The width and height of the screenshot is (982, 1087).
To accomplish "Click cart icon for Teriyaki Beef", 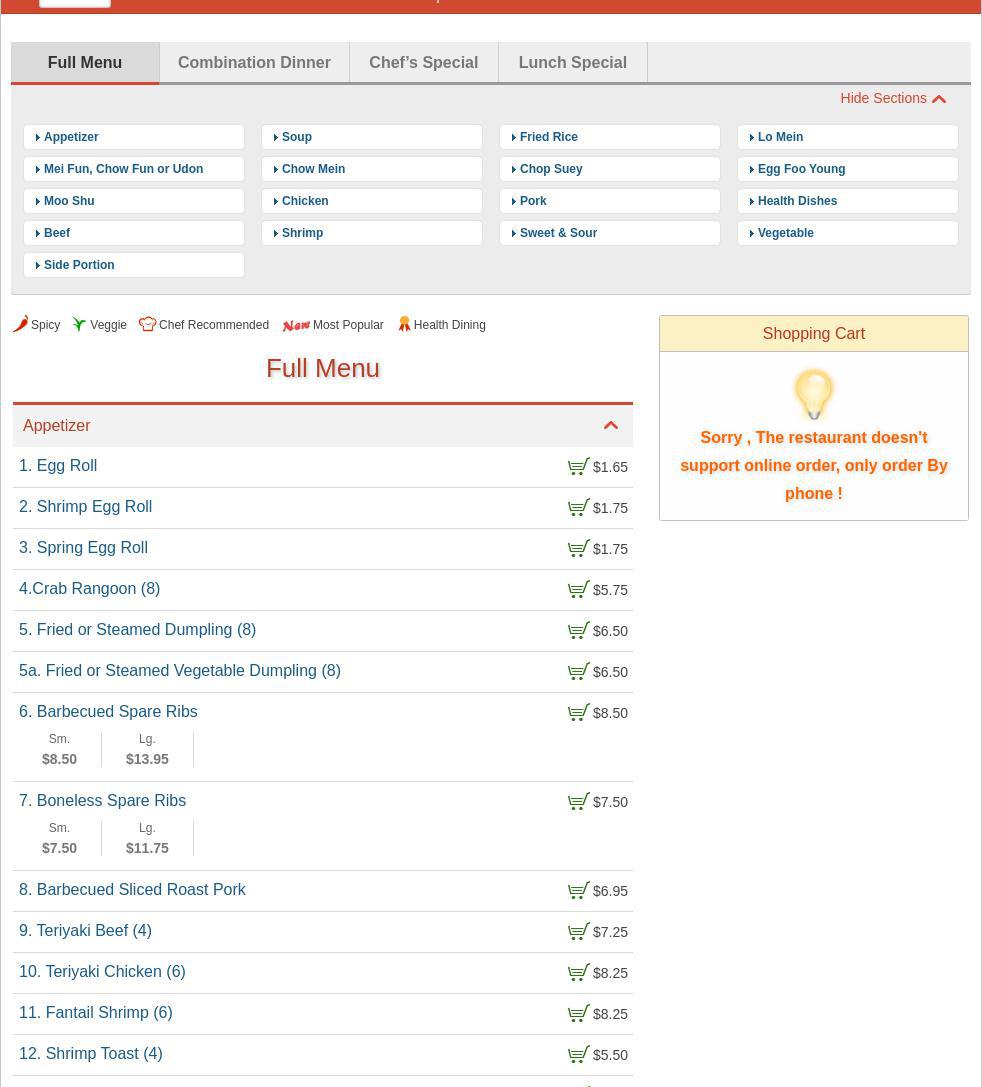I will (x=578, y=932).
